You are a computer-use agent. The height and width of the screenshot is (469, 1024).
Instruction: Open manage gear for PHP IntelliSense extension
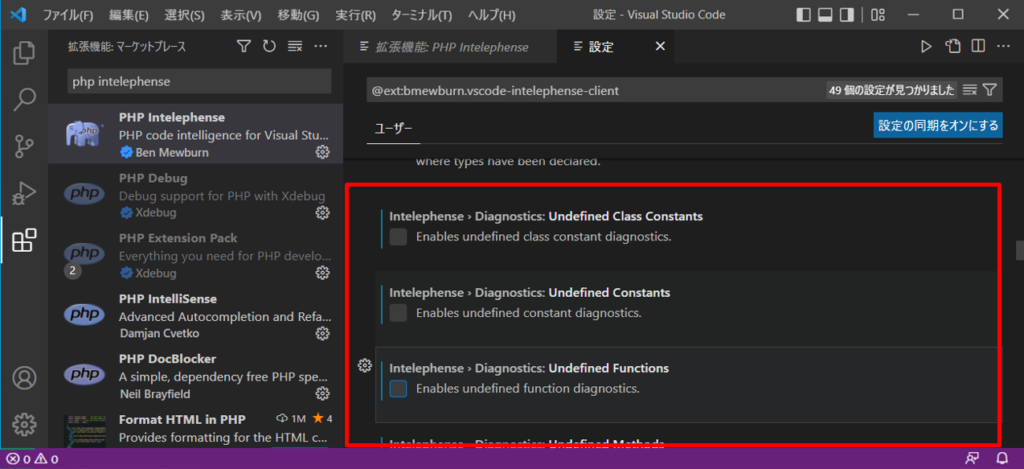point(322,333)
